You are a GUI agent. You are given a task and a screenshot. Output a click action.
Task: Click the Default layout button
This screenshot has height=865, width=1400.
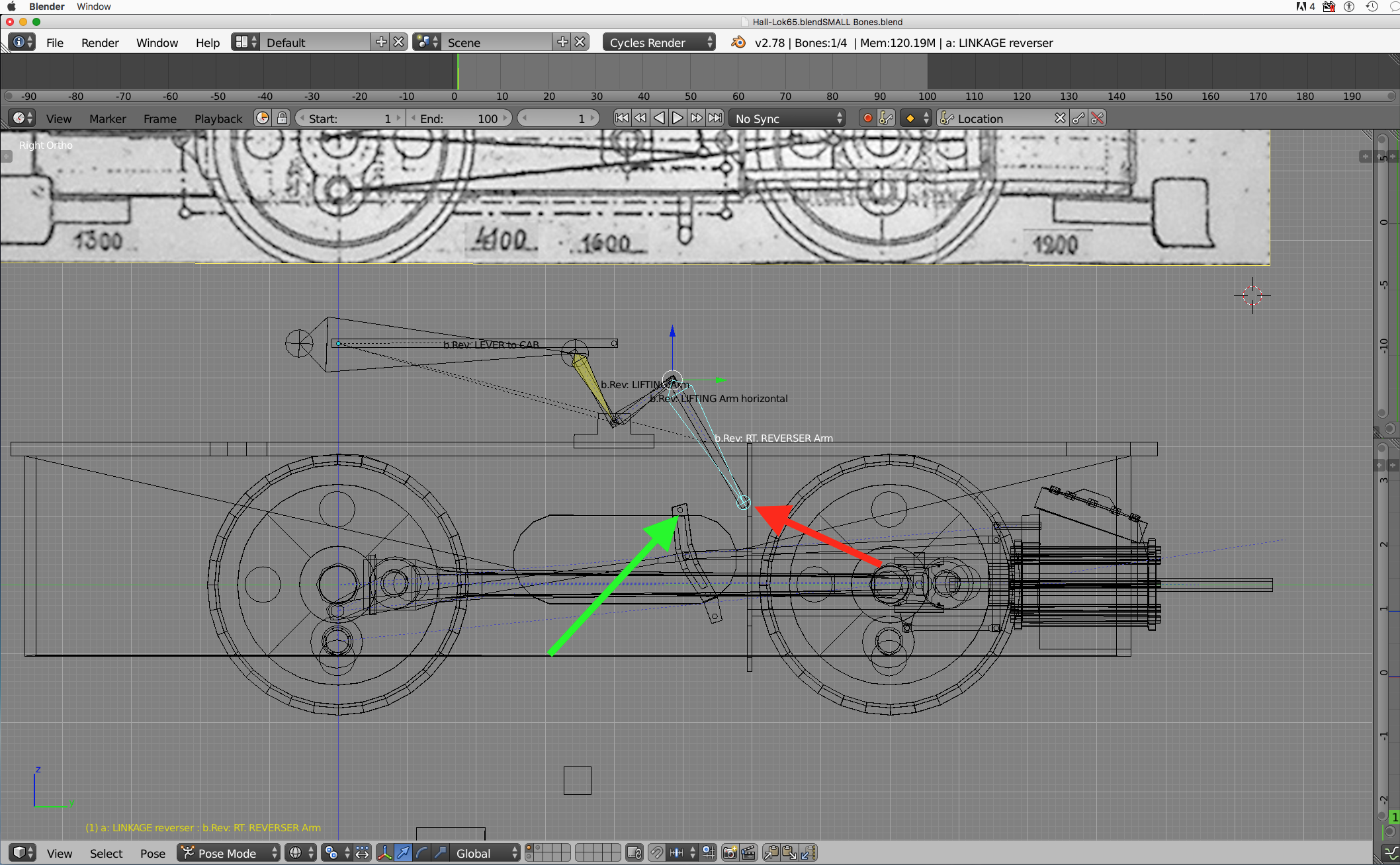(317, 42)
